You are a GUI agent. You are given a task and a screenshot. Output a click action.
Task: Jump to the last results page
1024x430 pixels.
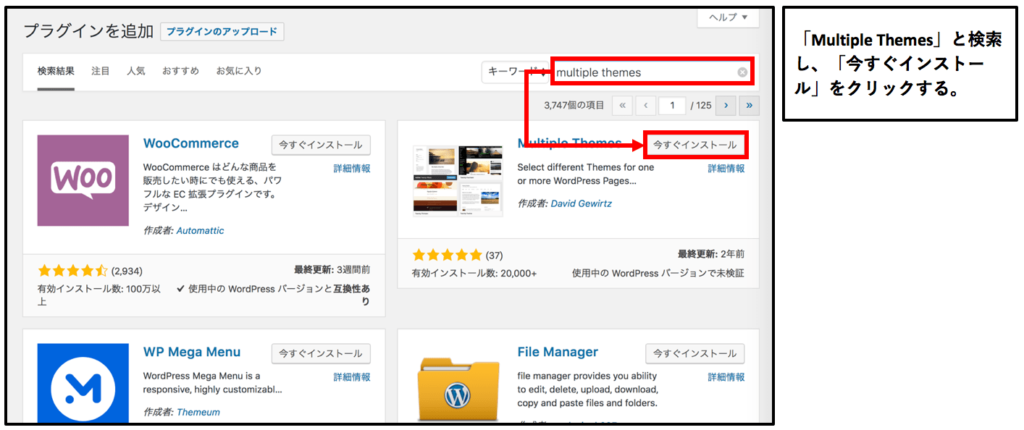pos(749,105)
